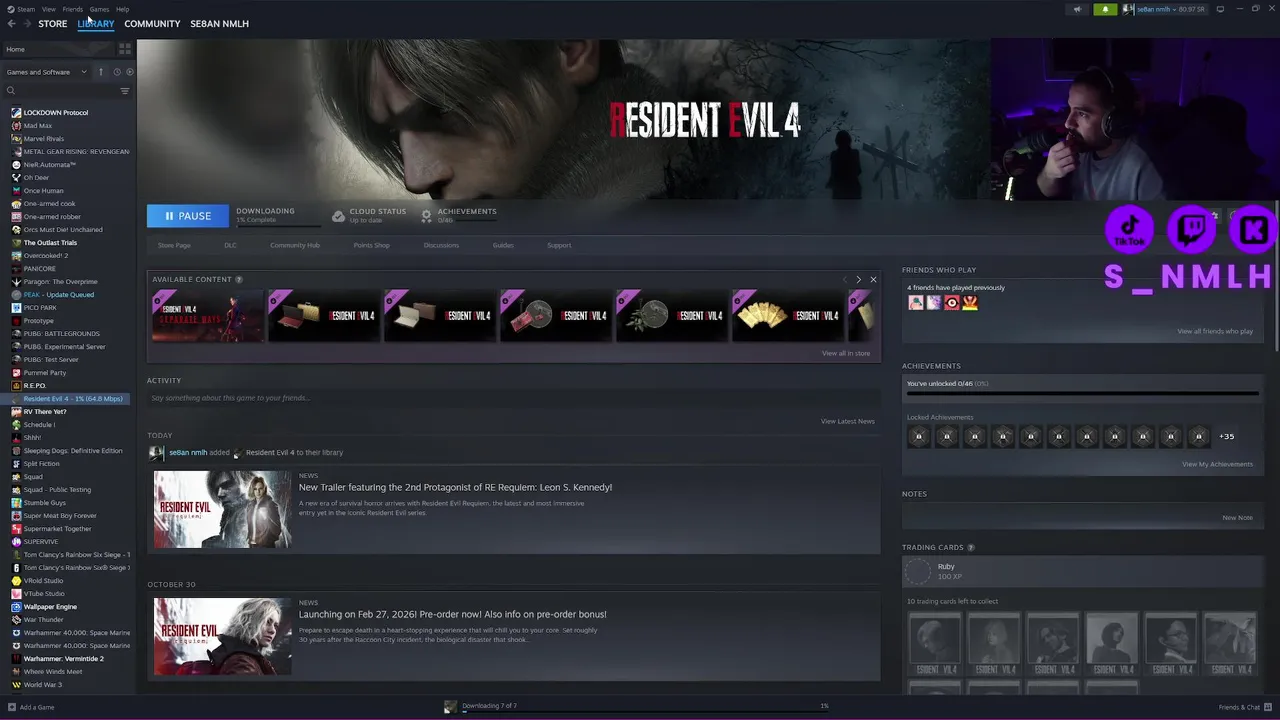Viewport: 1280px width, 720px height.
Task: Select War Thunder from the list
Action: tap(43, 620)
